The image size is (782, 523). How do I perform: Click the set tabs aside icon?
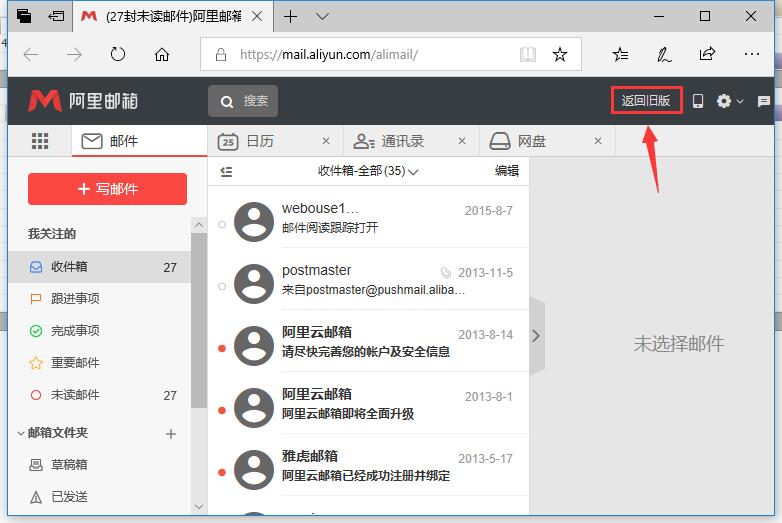55,16
